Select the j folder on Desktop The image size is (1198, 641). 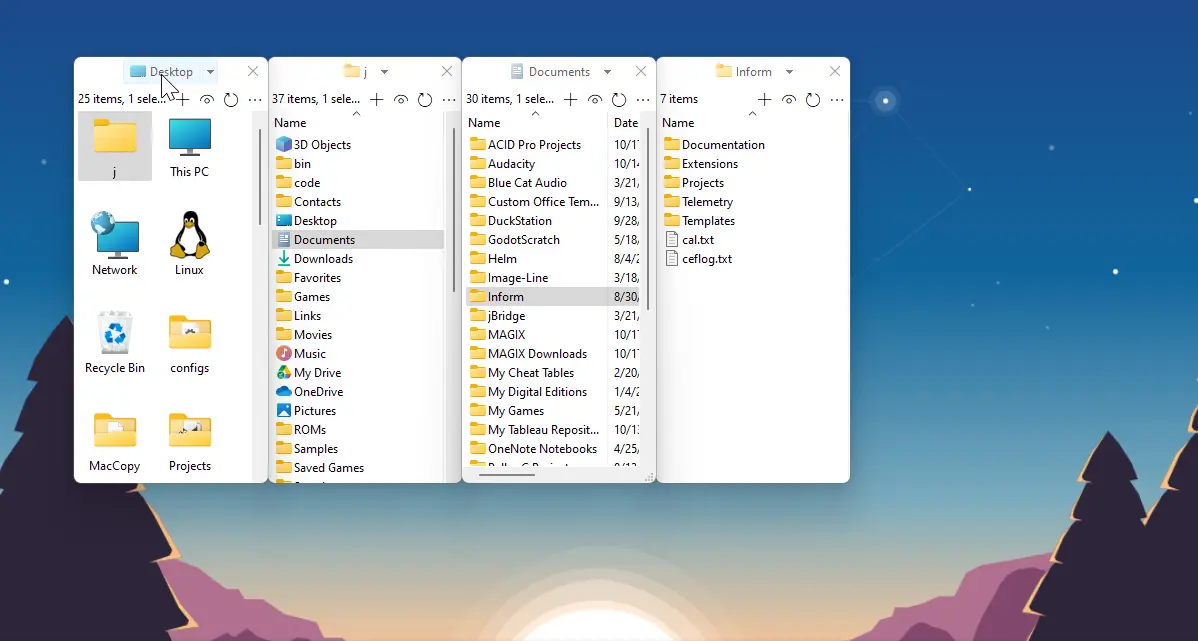[115, 146]
